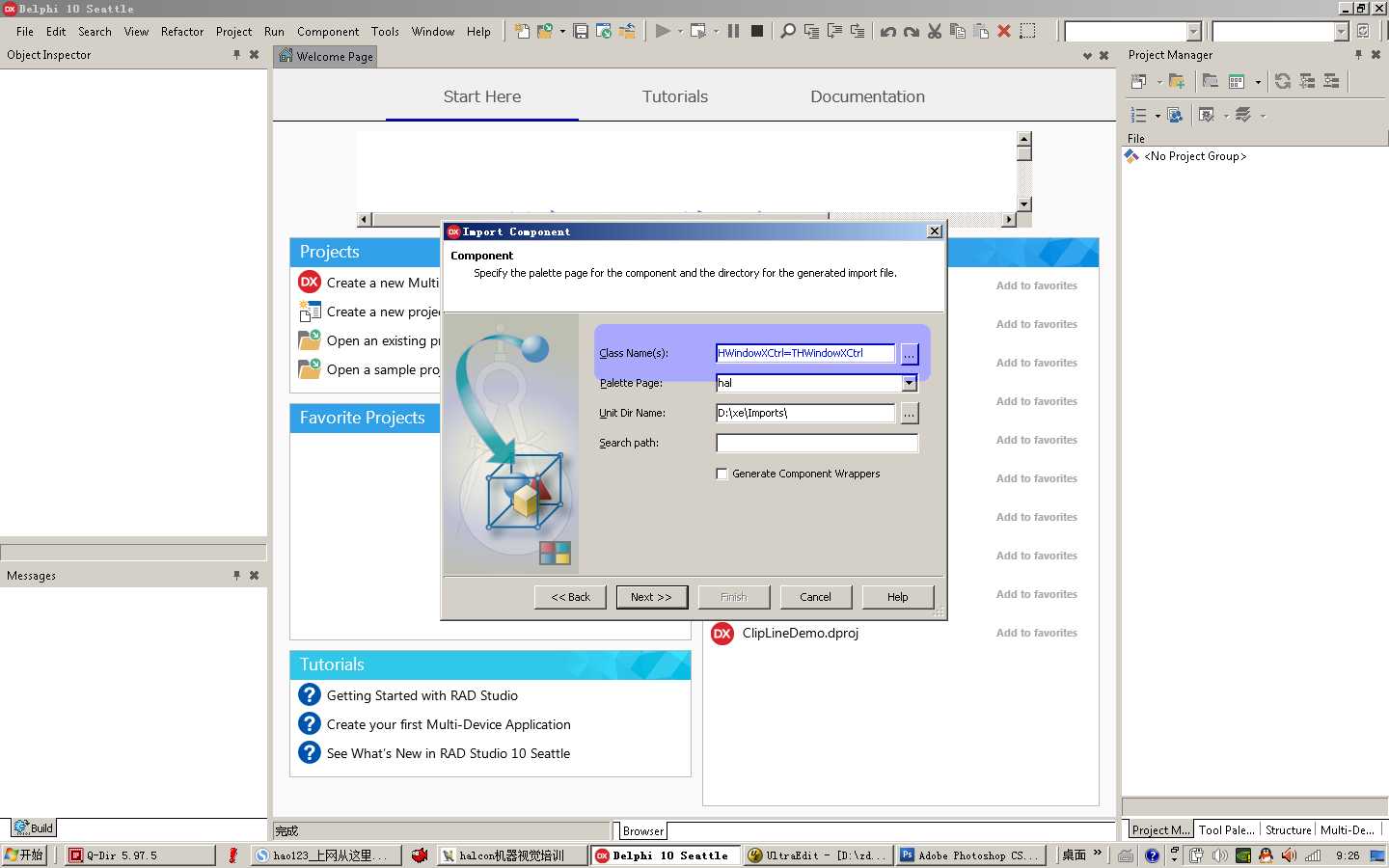Viewport: 1389px width, 868px height.
Task: Click the browse button beside Unit Dir Name
Action: [909, 414]
